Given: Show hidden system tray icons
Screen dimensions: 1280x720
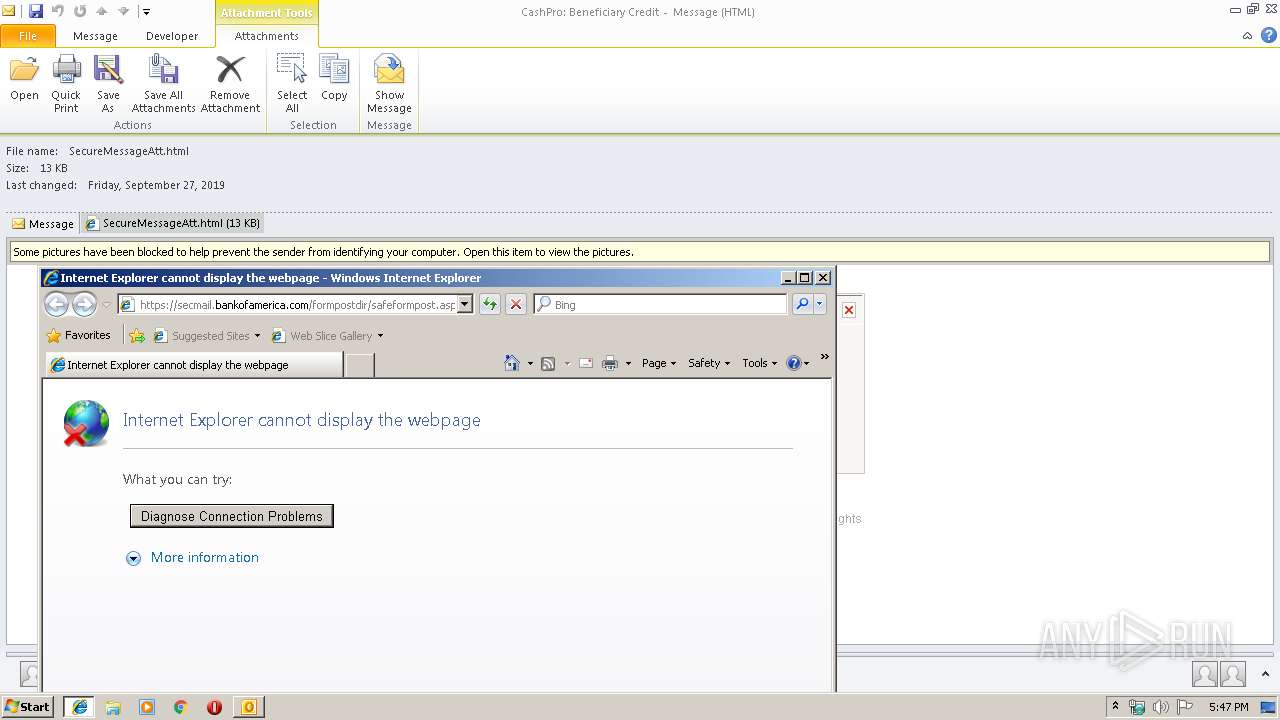Looking at the screenshot, I should 1115,707.
